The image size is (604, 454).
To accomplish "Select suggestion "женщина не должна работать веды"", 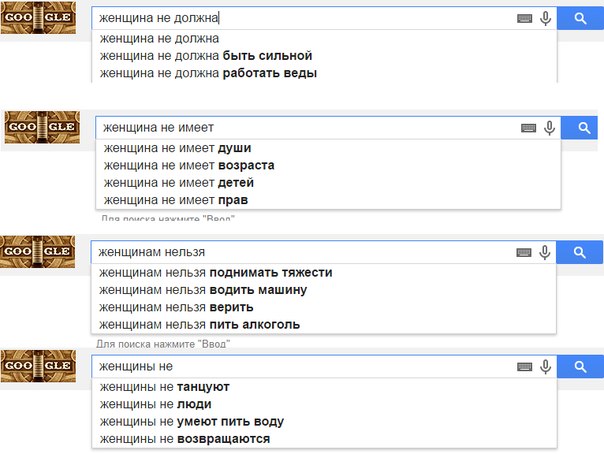I will click(x=324, y=73).
